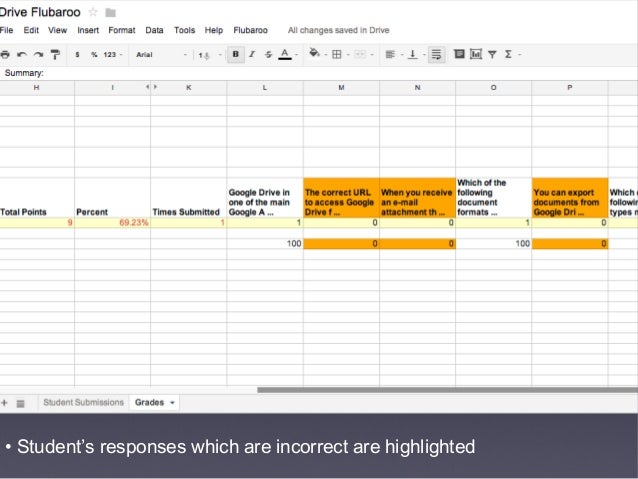Click the Summary formula bar

pos(319,73)
